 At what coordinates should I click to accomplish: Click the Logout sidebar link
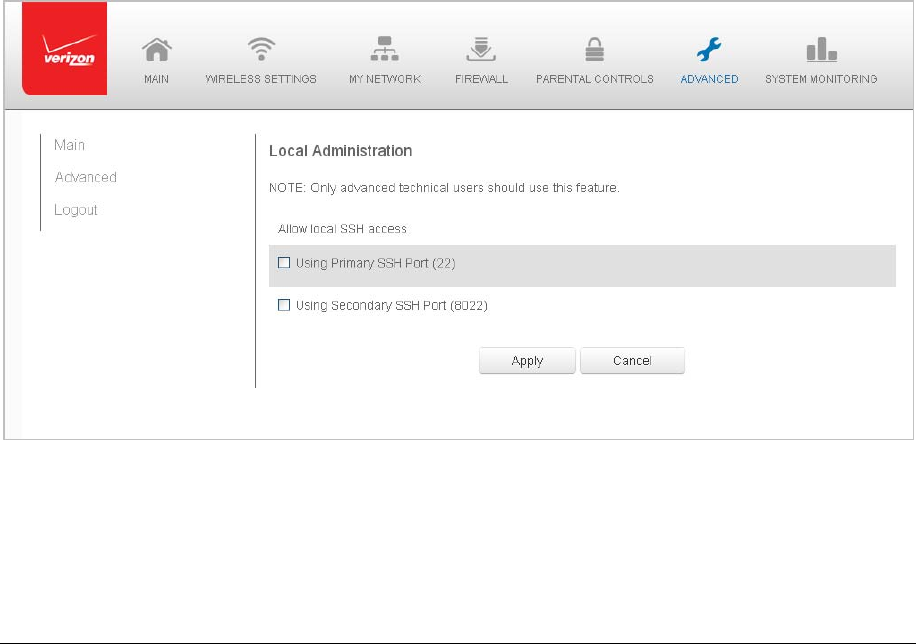coord(75,210)
